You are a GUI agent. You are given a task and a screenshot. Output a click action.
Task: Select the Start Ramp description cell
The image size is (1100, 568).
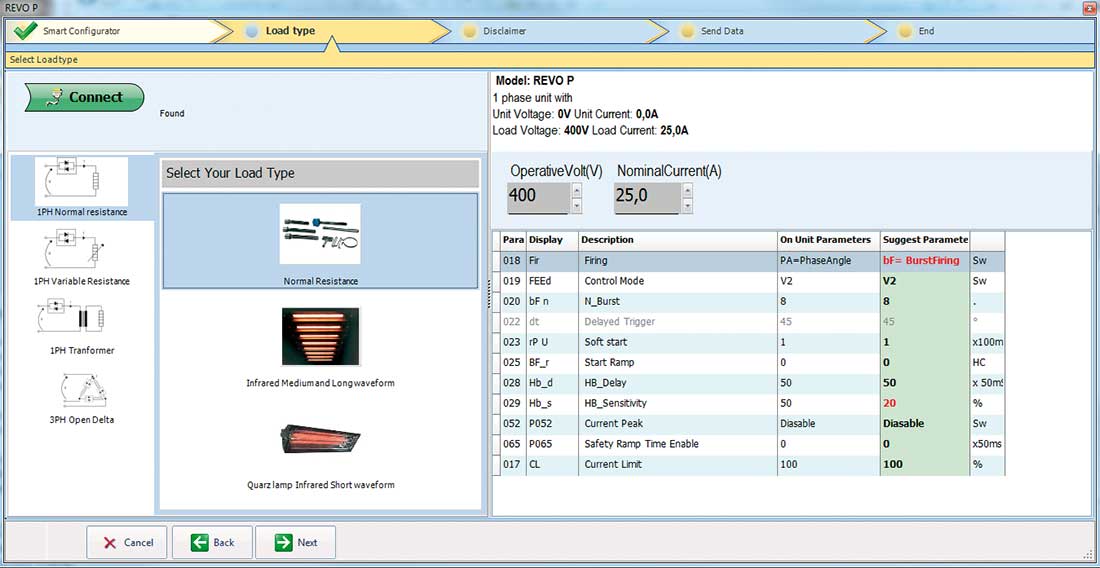(678, 363)
